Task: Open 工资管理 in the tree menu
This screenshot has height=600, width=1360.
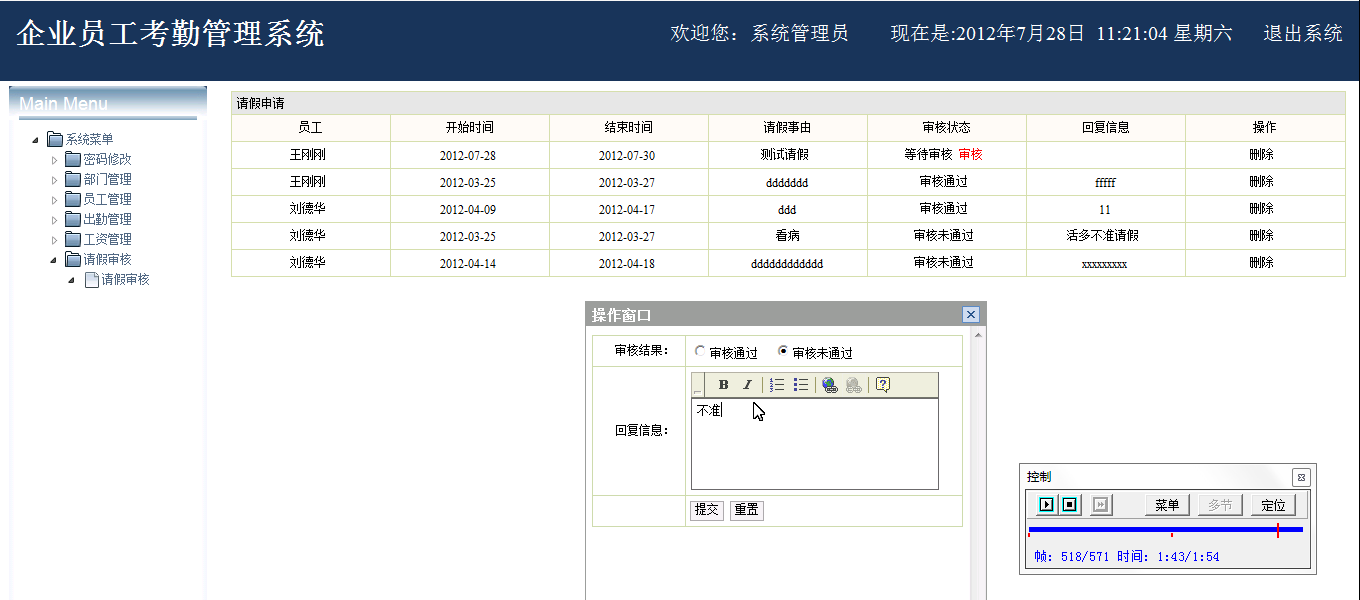Action: click(107, 239)
